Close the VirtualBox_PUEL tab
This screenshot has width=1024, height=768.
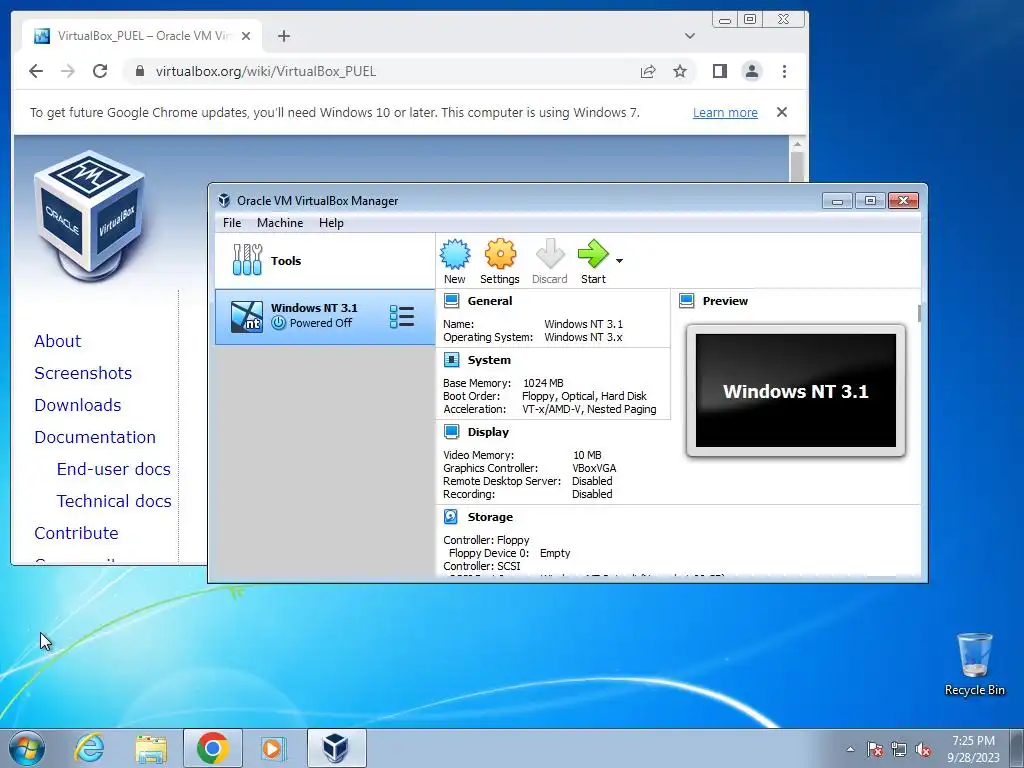pos(246,36)
